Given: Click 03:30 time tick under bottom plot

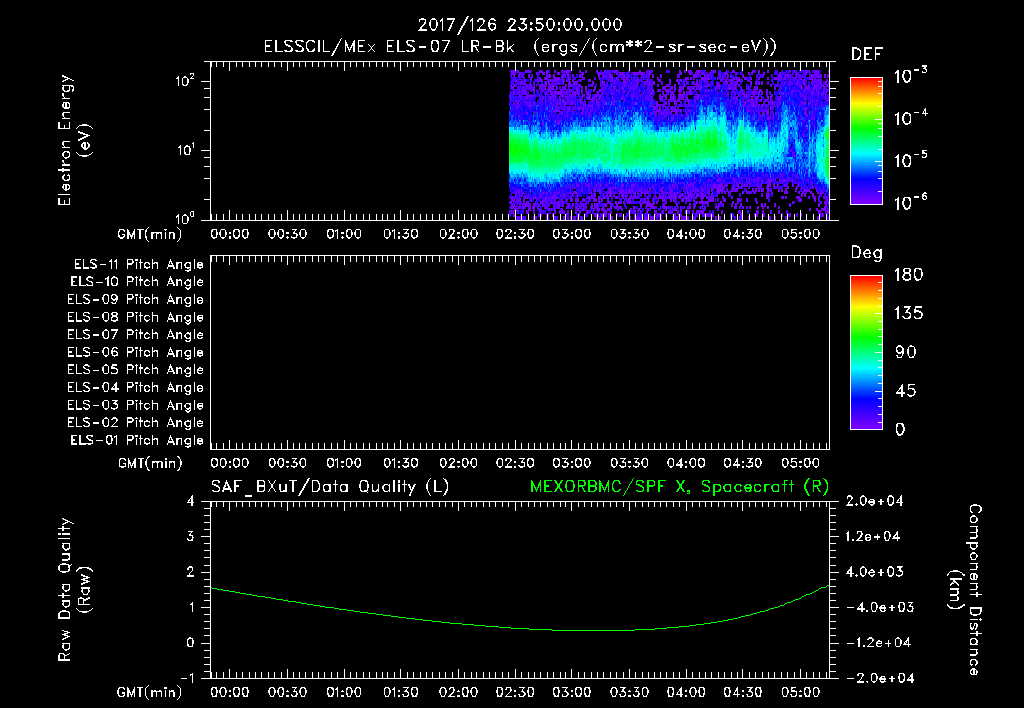Looking at the screenshot, I should [629, 692].
